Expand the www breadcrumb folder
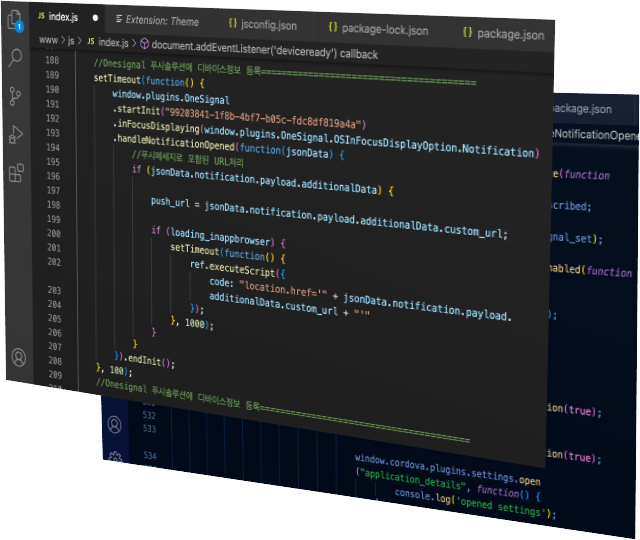Viewport: 640px width, 540px height. [x=47, y=40]
